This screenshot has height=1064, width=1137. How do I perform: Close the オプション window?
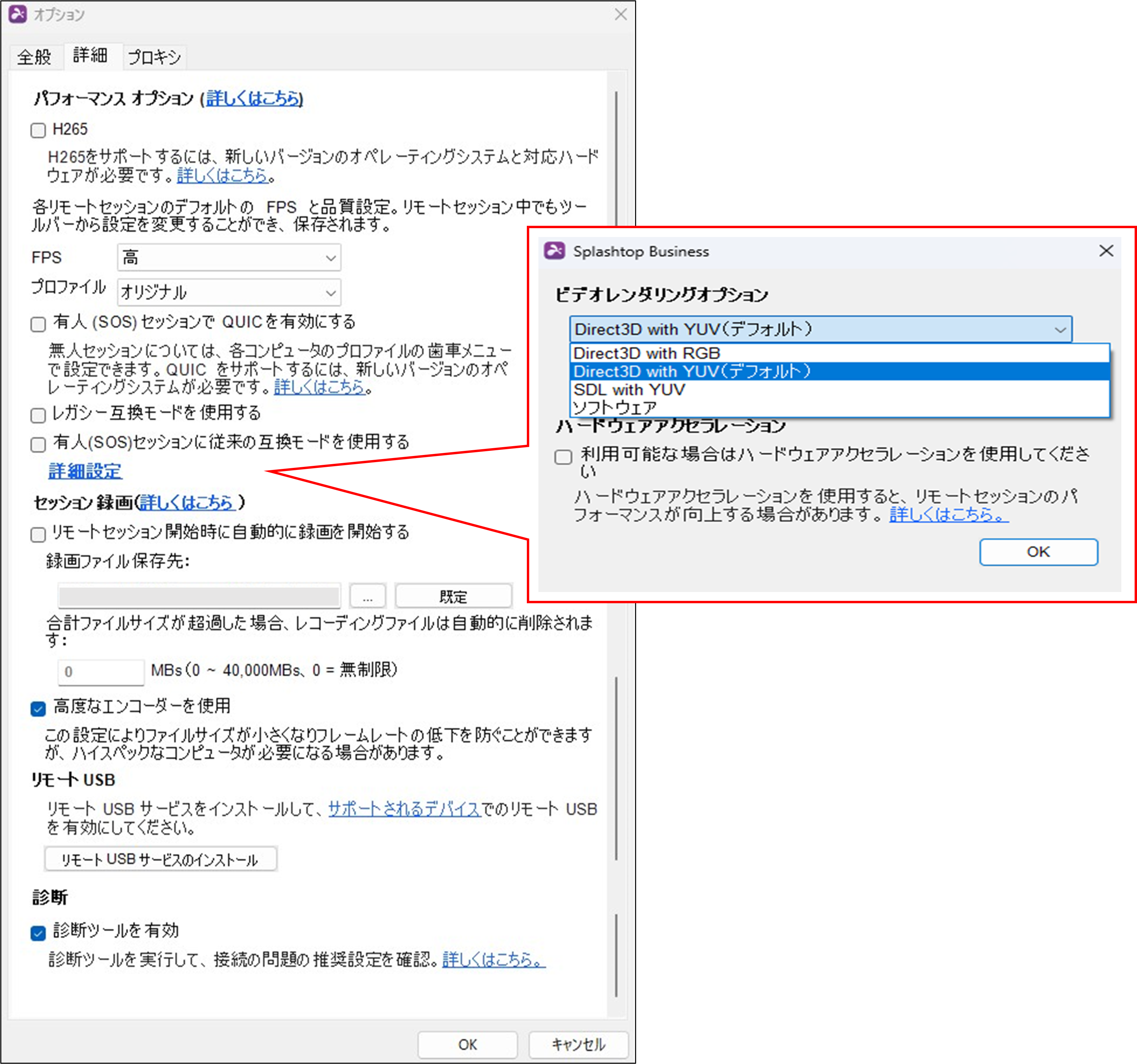pyautogui.click(x=621, y=14)
